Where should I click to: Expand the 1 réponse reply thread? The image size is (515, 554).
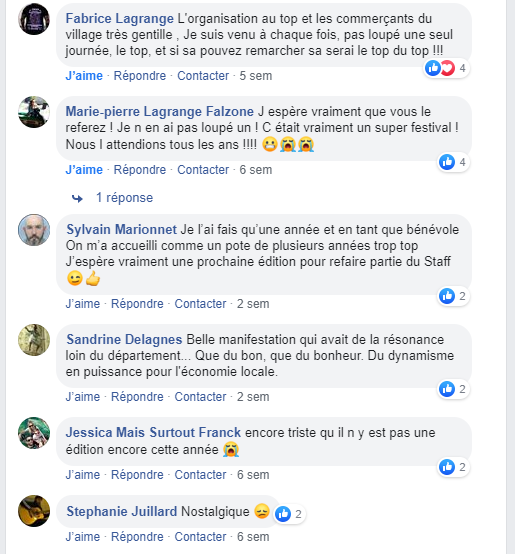coord(124,198)
